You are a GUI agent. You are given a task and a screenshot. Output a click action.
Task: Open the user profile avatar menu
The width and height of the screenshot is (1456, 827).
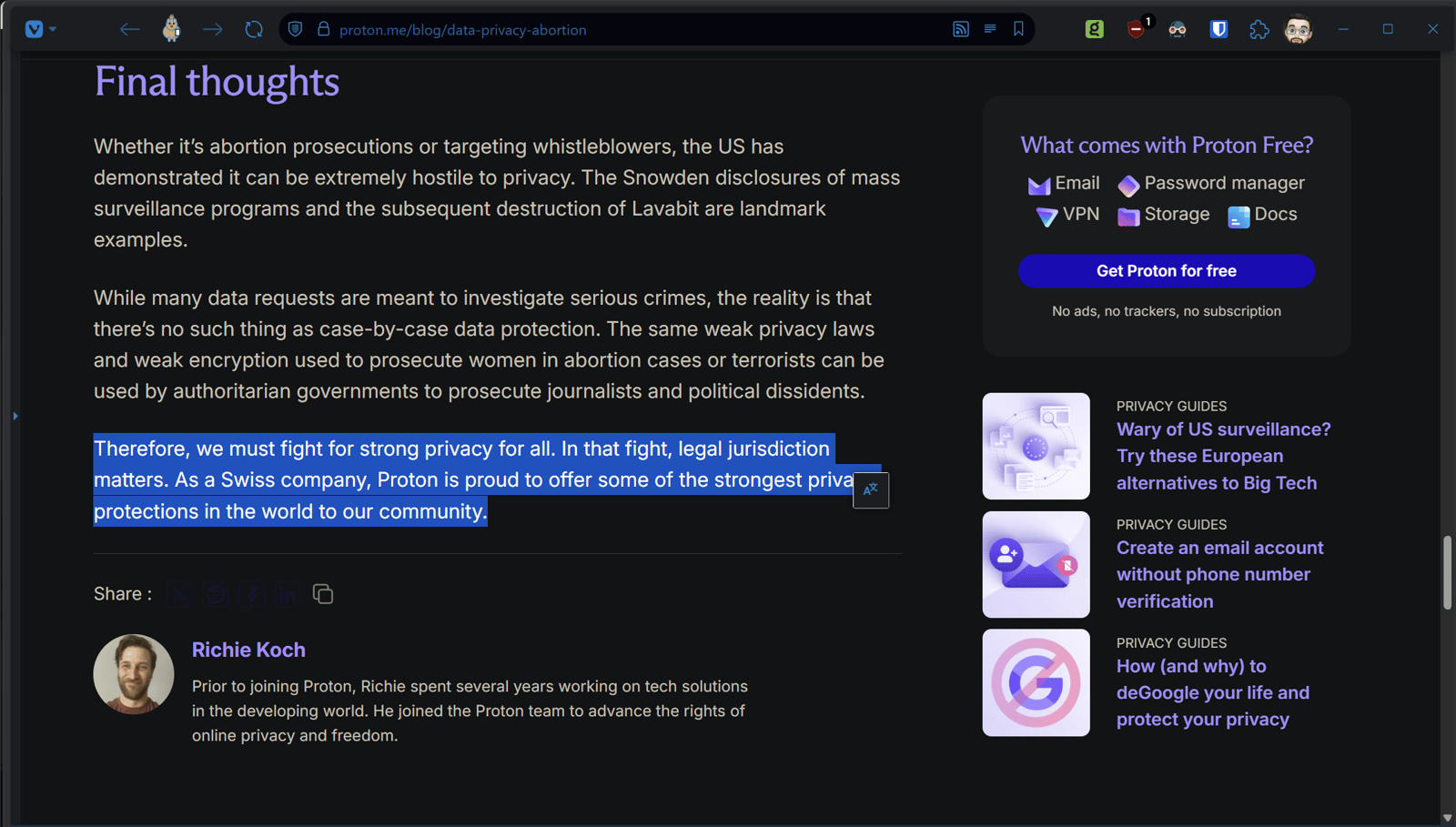(1299, 29)
